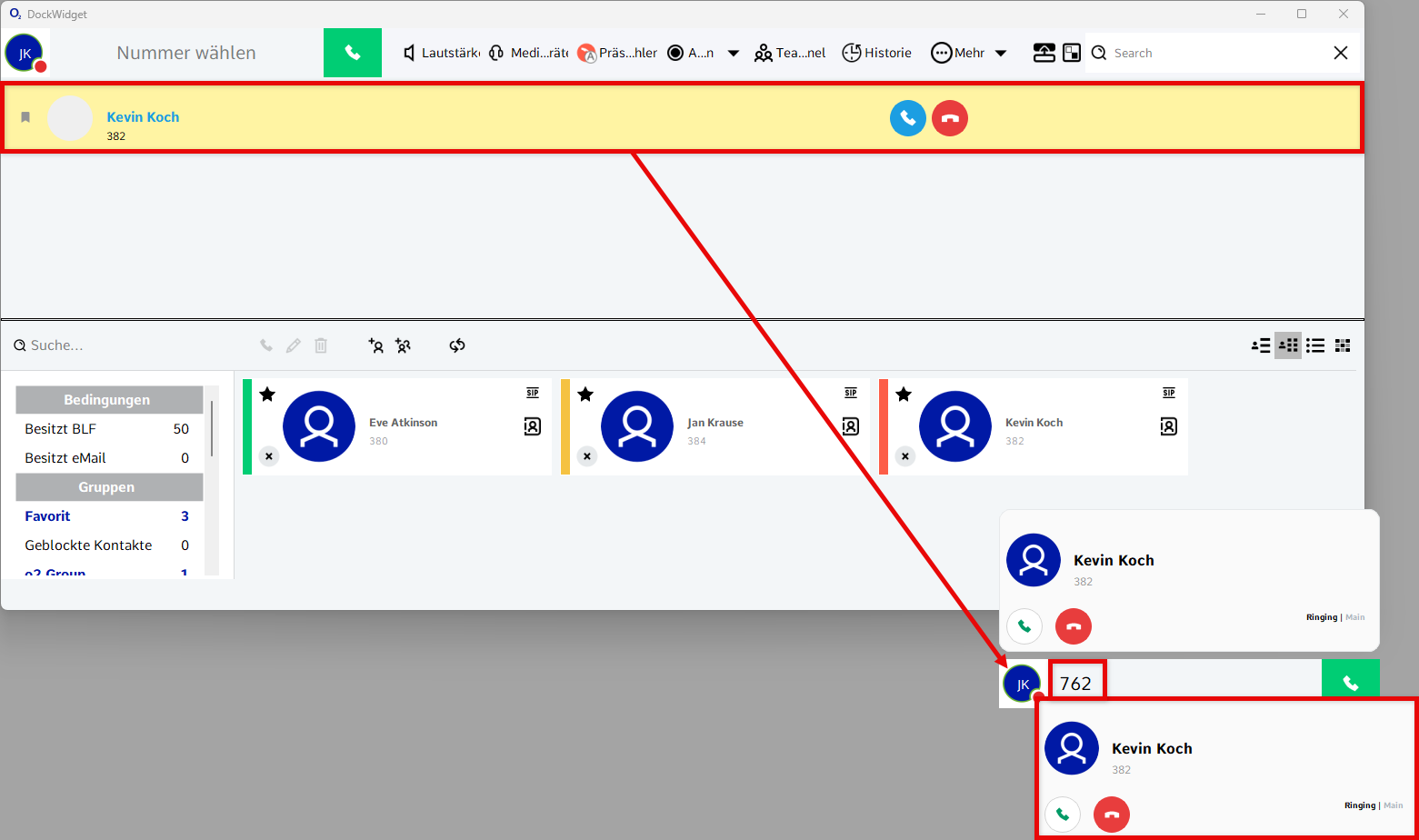Image resolution: width=1419 pixels, height=840 pixels.
Task: Toggle the bookmark flag on incoming call
Action: tap(25, 117)
